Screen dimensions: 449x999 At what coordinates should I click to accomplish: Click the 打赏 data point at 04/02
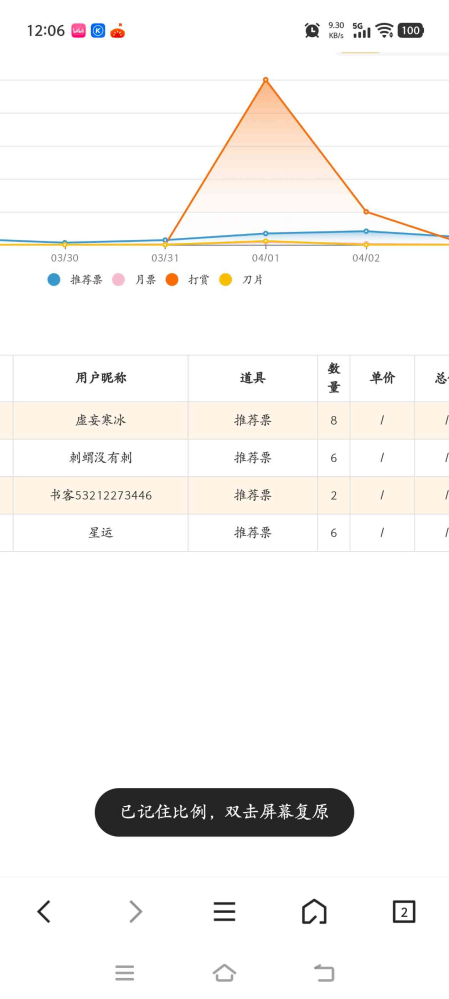pos(366,212)
